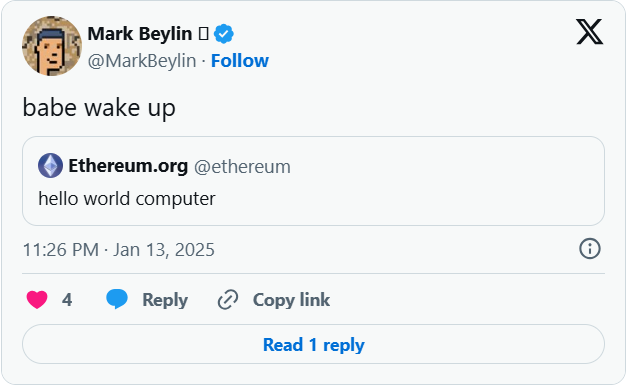Follow @MarkBeylin
Screen dimensions: 626x386
coord(240,61)
